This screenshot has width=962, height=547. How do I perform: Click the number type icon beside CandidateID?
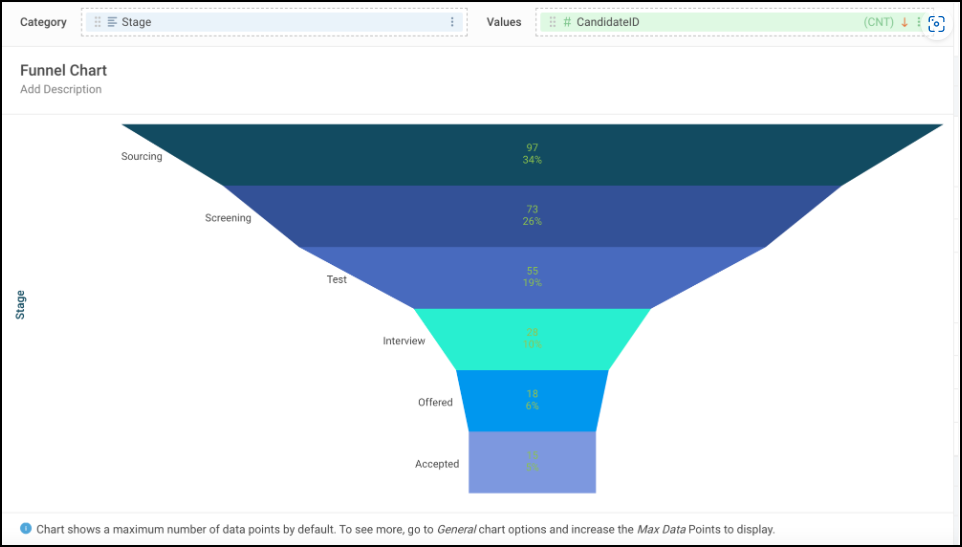click(567, 22)
